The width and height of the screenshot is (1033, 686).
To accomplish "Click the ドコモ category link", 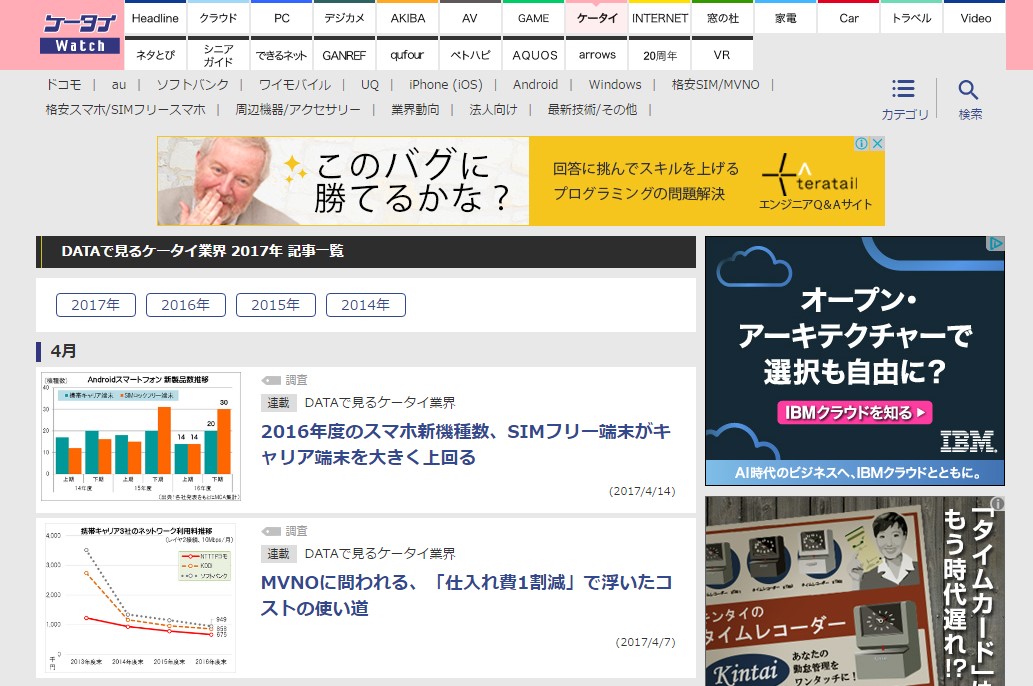I will [x=63, y=84].
